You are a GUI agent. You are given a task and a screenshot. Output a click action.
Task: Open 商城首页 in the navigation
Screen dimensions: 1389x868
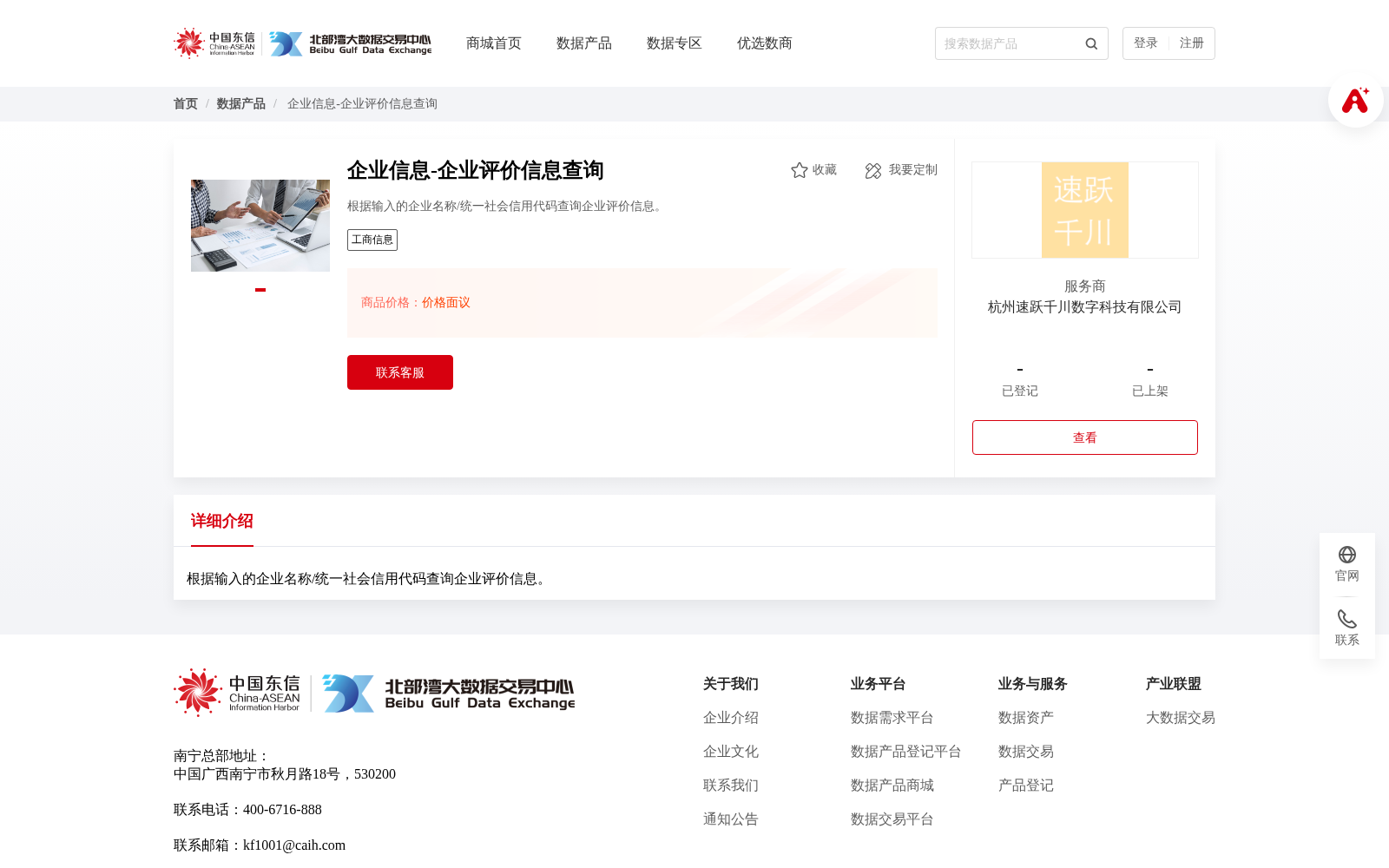tap(494, 43)
